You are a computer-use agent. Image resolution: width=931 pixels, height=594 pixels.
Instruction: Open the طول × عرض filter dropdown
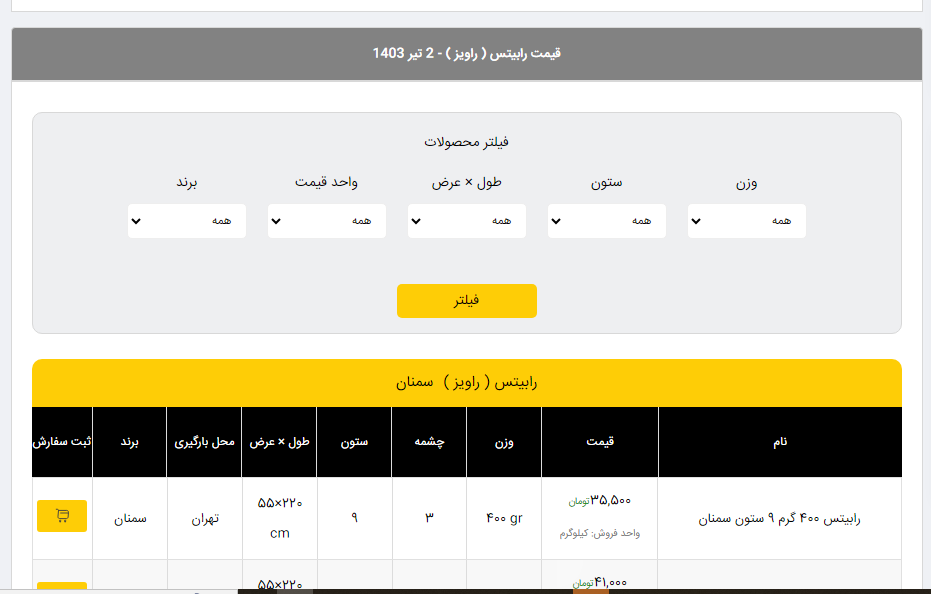[466, 221]
